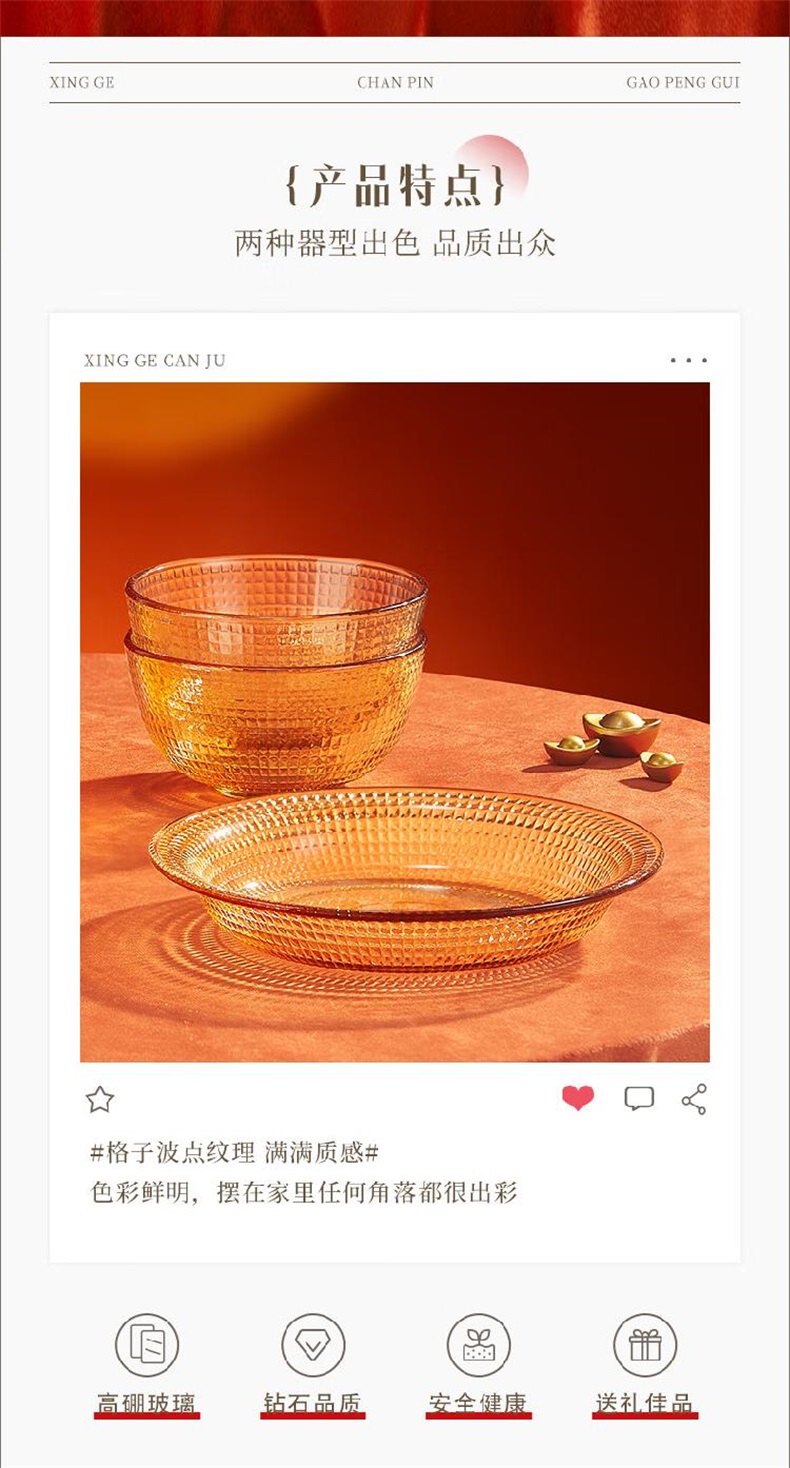790x1468 pixels.
Task: Click the GAO PENG GUI header text
Action: pos(683,83)
